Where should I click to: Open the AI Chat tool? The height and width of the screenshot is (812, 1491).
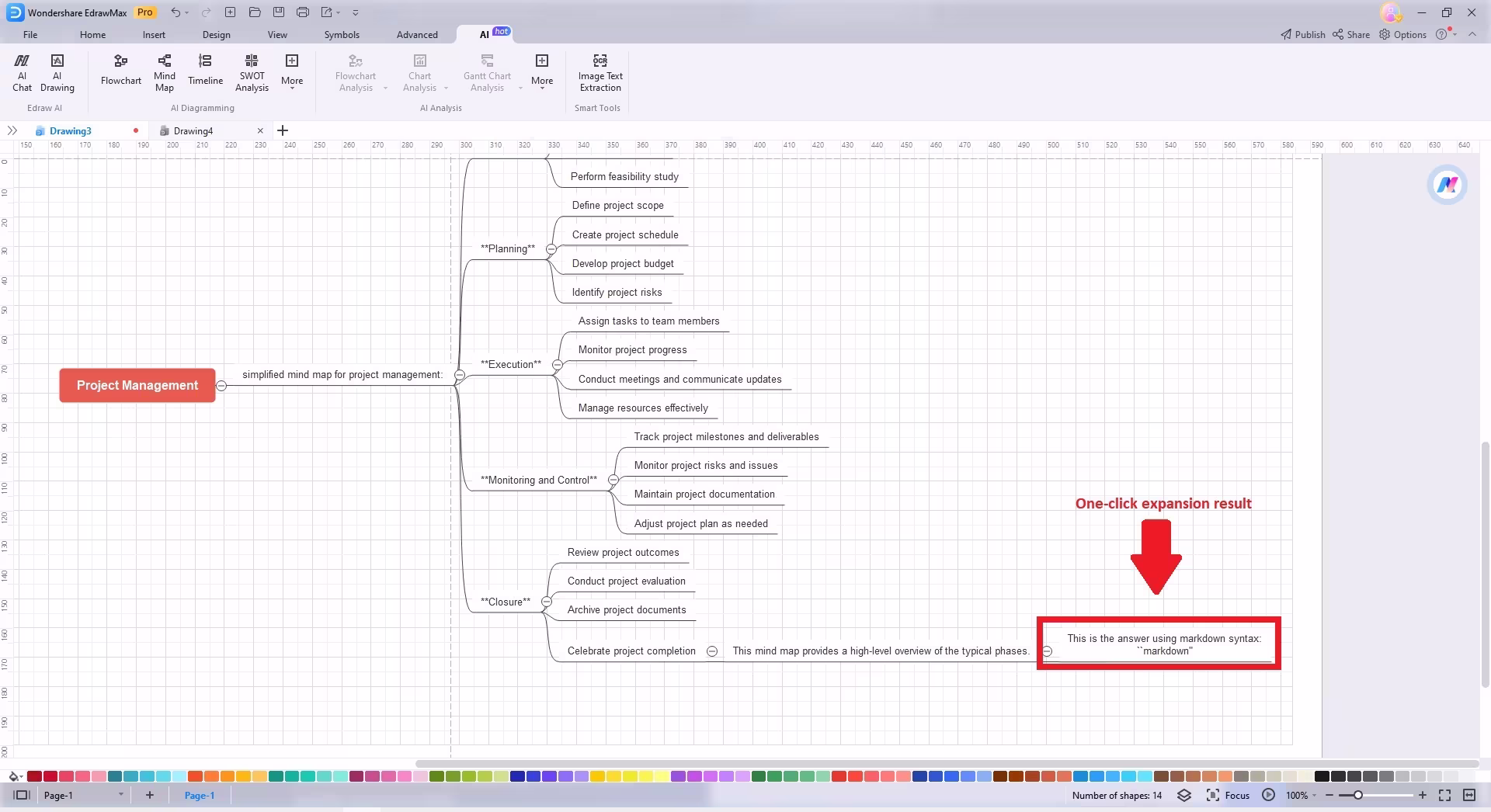pyautogui.click(x=22, y=72)
